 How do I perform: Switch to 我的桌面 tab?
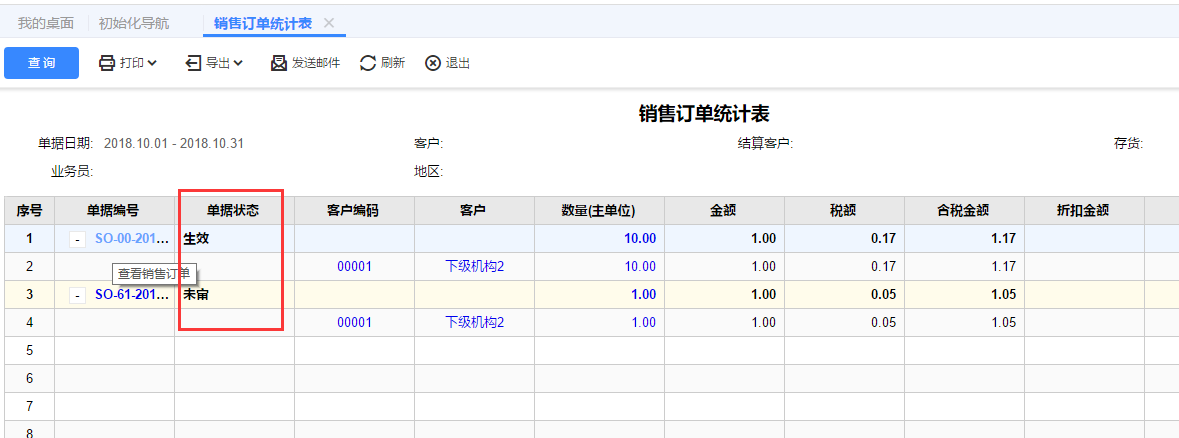[x=46, y=23]
